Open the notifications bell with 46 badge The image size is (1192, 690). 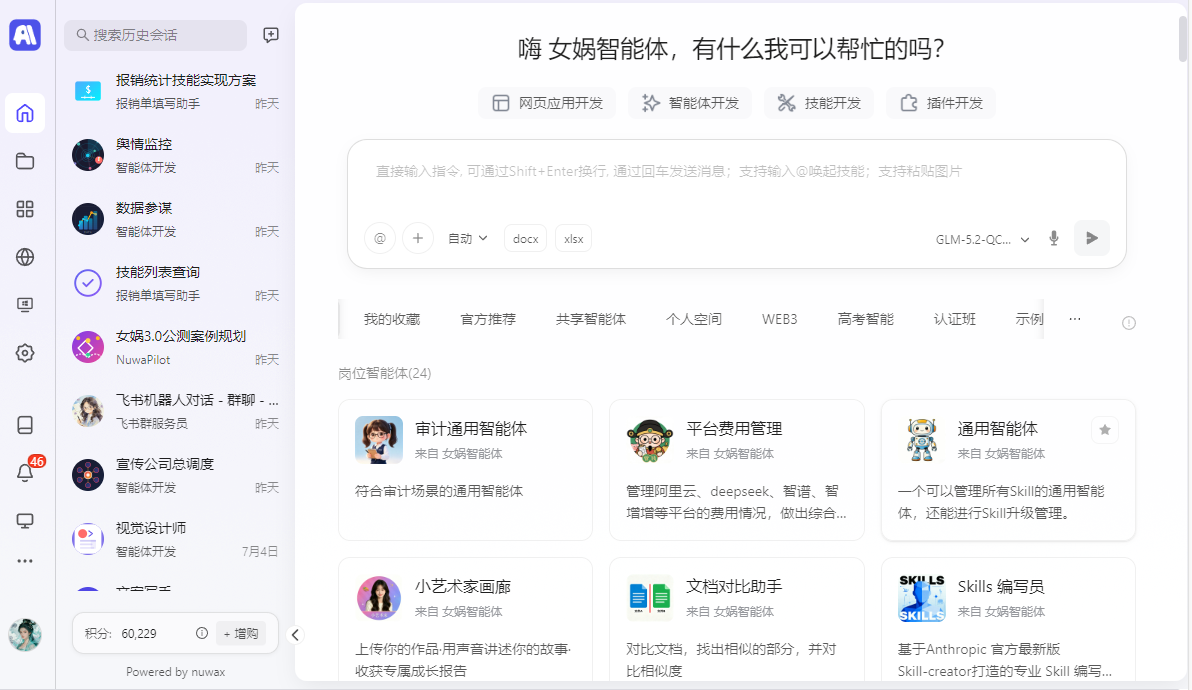[25, 472]
